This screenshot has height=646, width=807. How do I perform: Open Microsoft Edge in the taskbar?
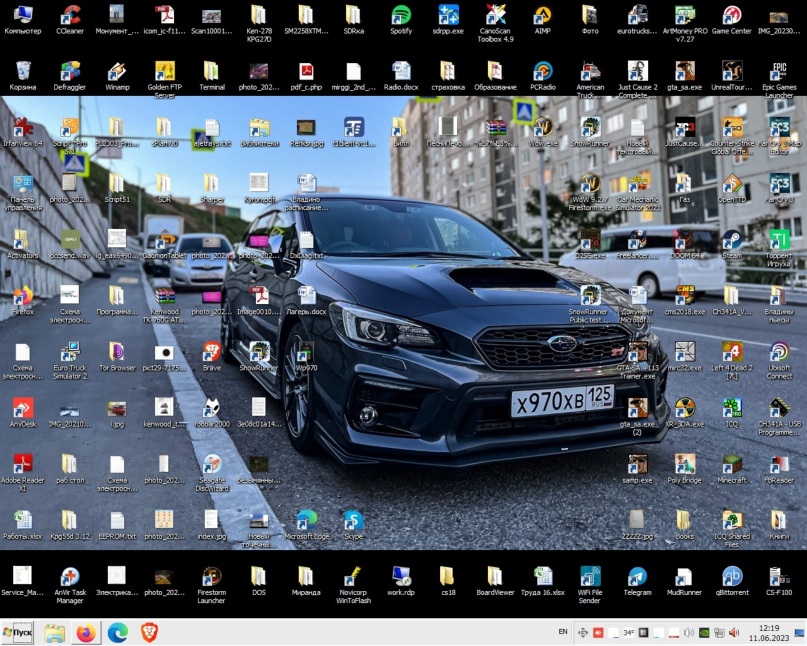(x=117, y=633)
